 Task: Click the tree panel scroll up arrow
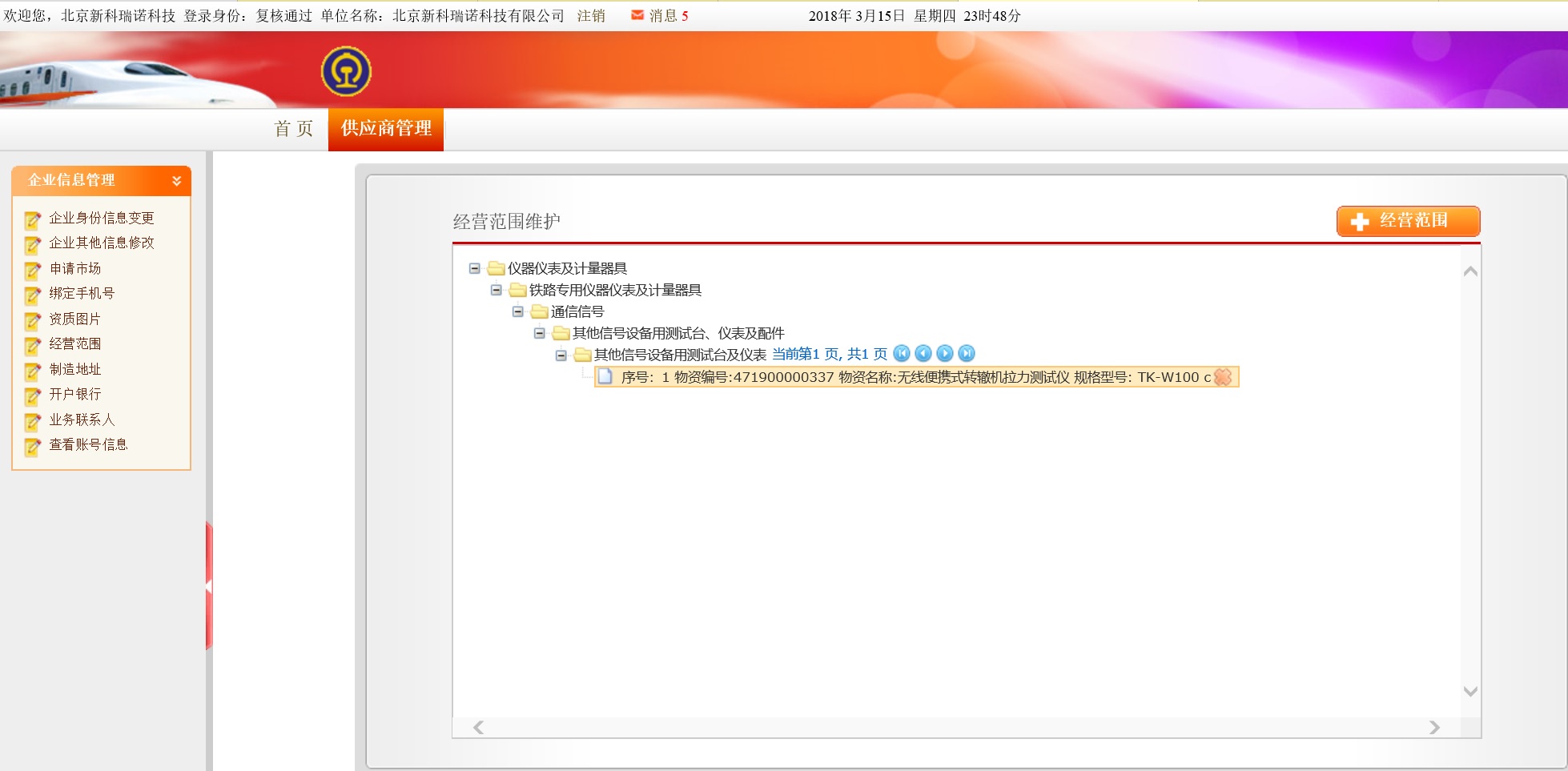pyautogui.click(x=1470, y=271)
